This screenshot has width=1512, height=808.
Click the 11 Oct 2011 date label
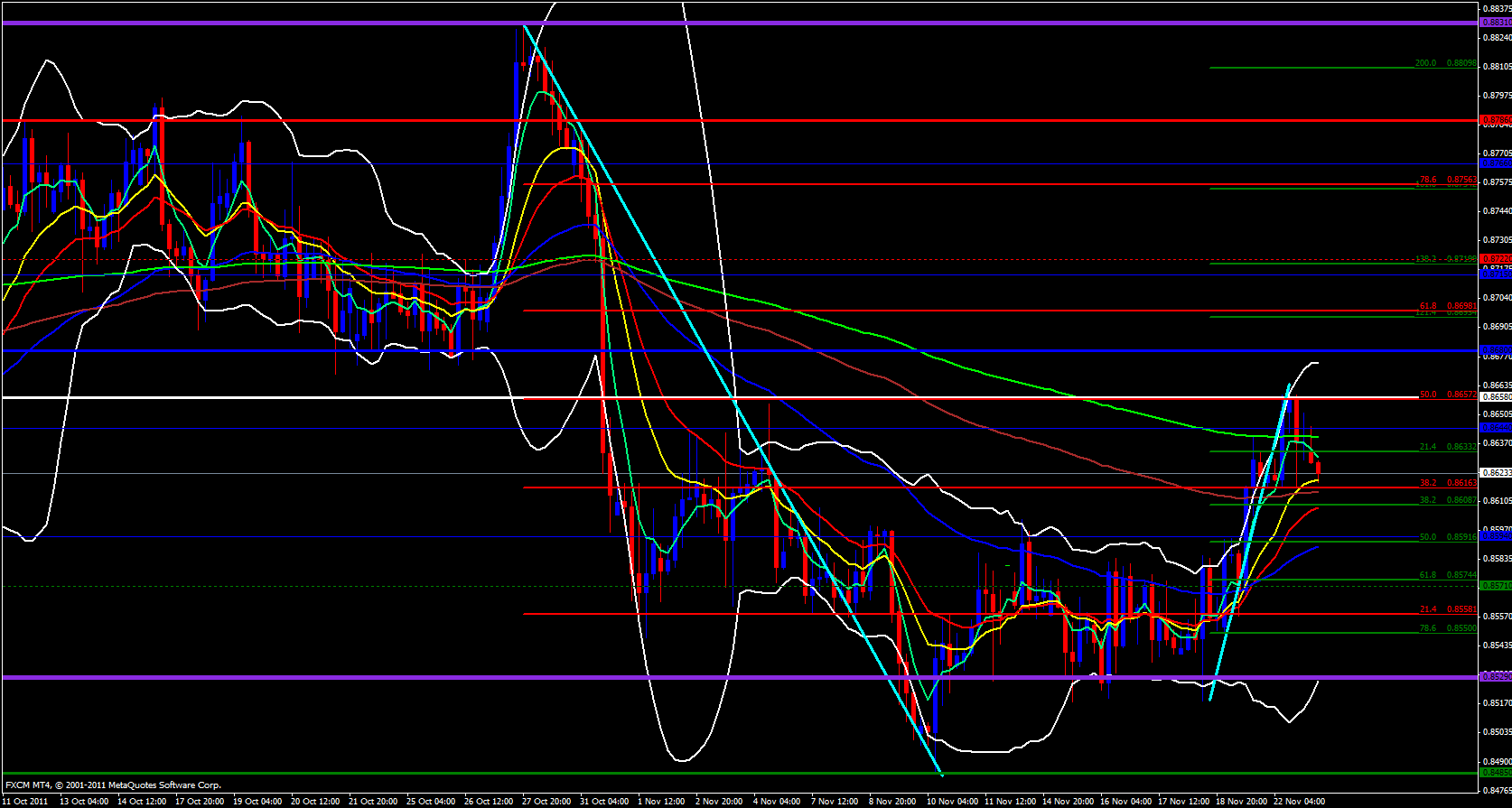tap(25, 801)
